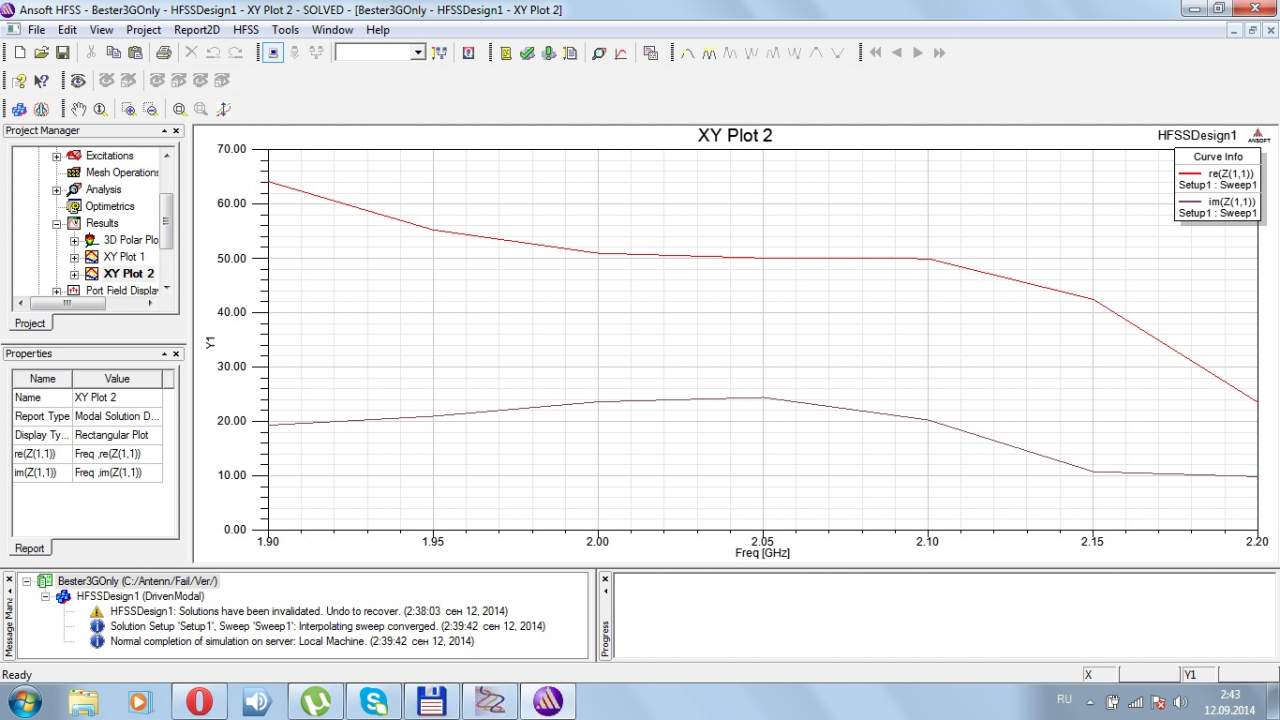Click the Show/Hide eye visibility icon
Screen dimensions: 1280x720
[x=78, y=81]
